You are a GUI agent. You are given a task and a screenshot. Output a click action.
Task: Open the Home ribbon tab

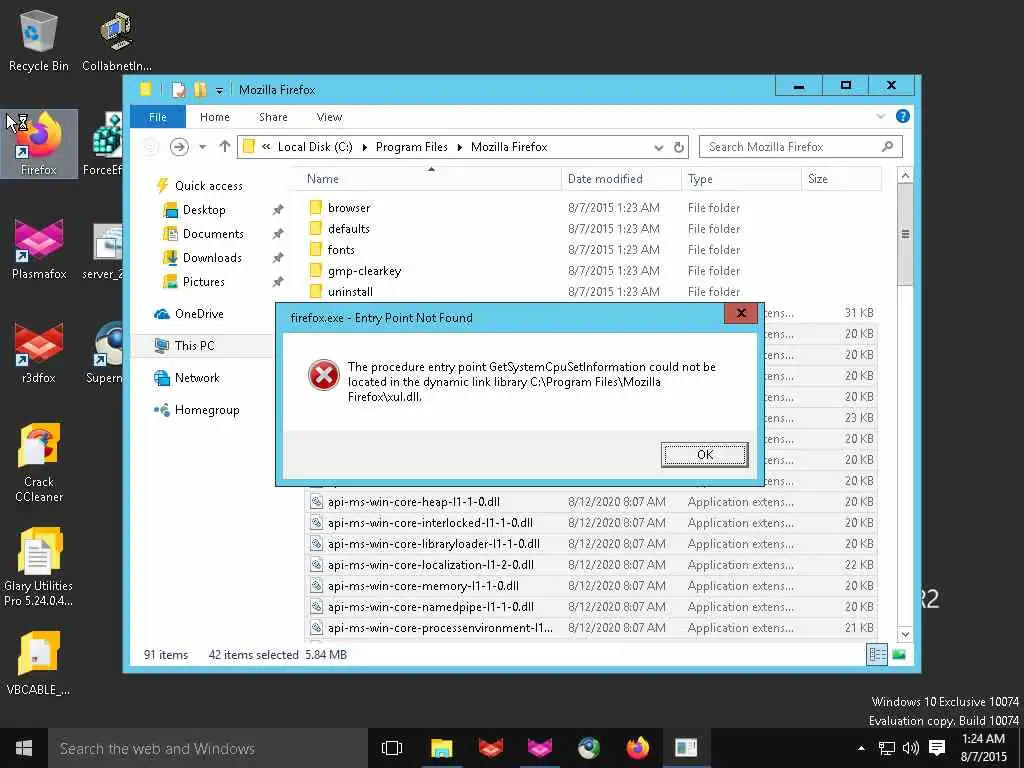[x=214, y=117]
